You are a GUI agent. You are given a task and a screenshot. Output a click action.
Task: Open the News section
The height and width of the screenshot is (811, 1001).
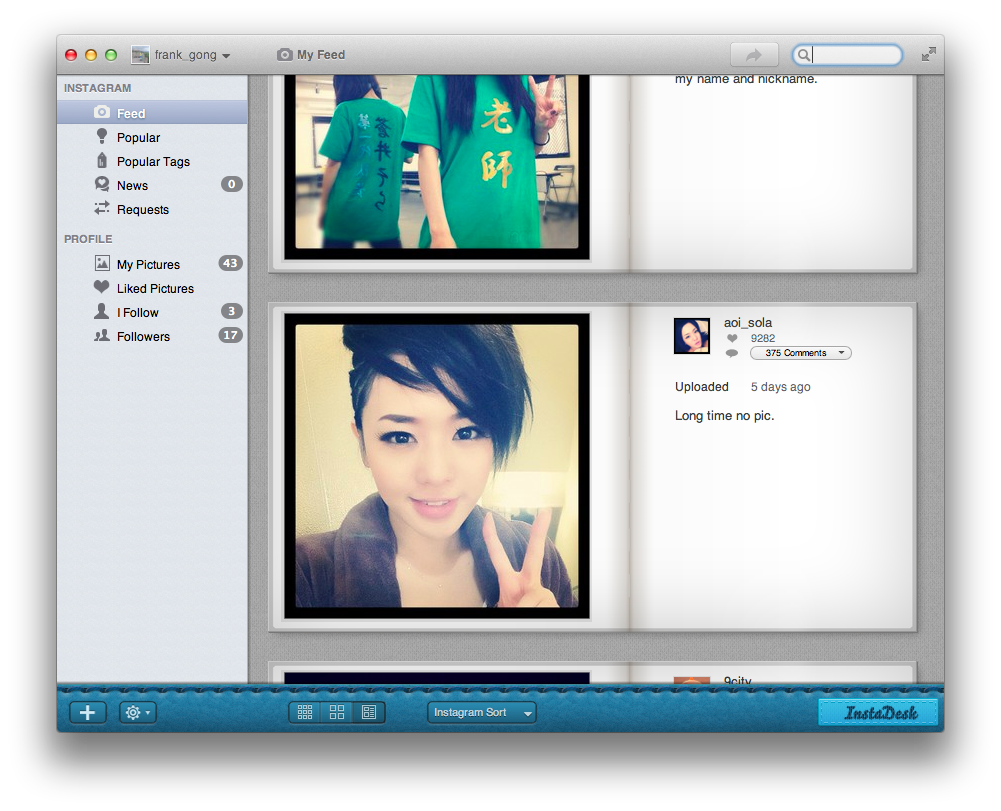(x=152, y=185)
